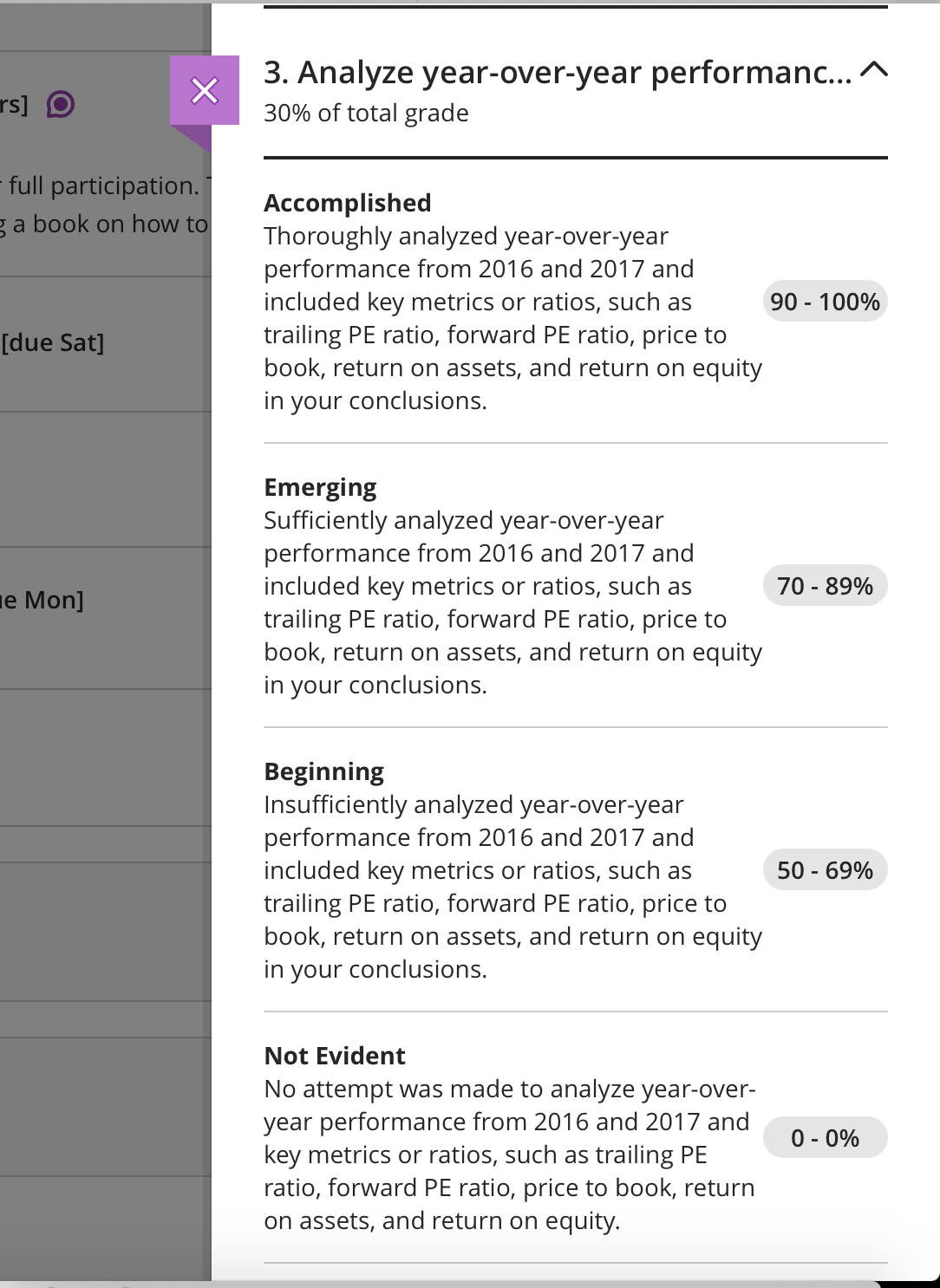Collapse the Analyze year-over-year performance criterion
This screenshot has height=1288, width=940.
pyautogui.click(x=874, y=71)
